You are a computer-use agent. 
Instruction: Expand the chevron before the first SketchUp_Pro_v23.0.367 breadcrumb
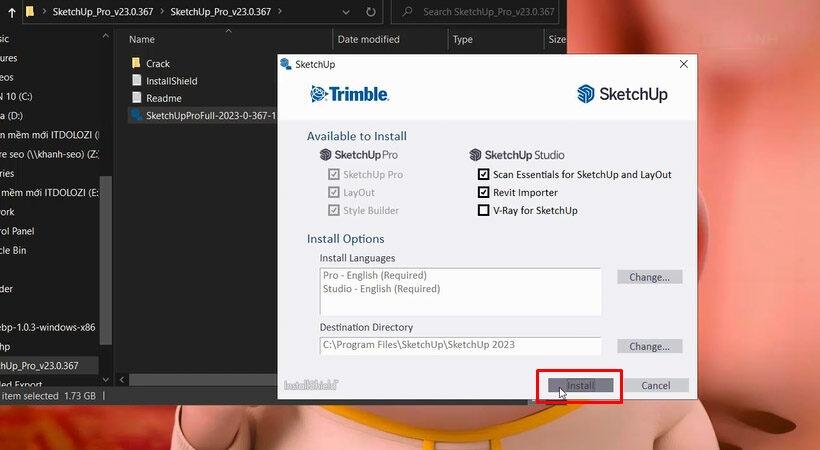coord(44,12)
